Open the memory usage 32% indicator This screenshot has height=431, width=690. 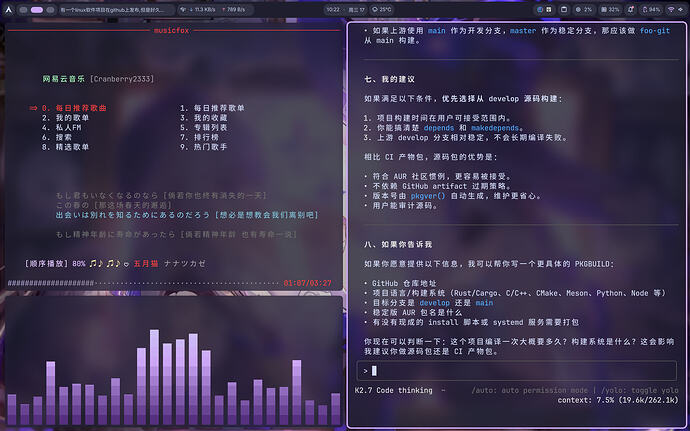[x=610, y=10]
